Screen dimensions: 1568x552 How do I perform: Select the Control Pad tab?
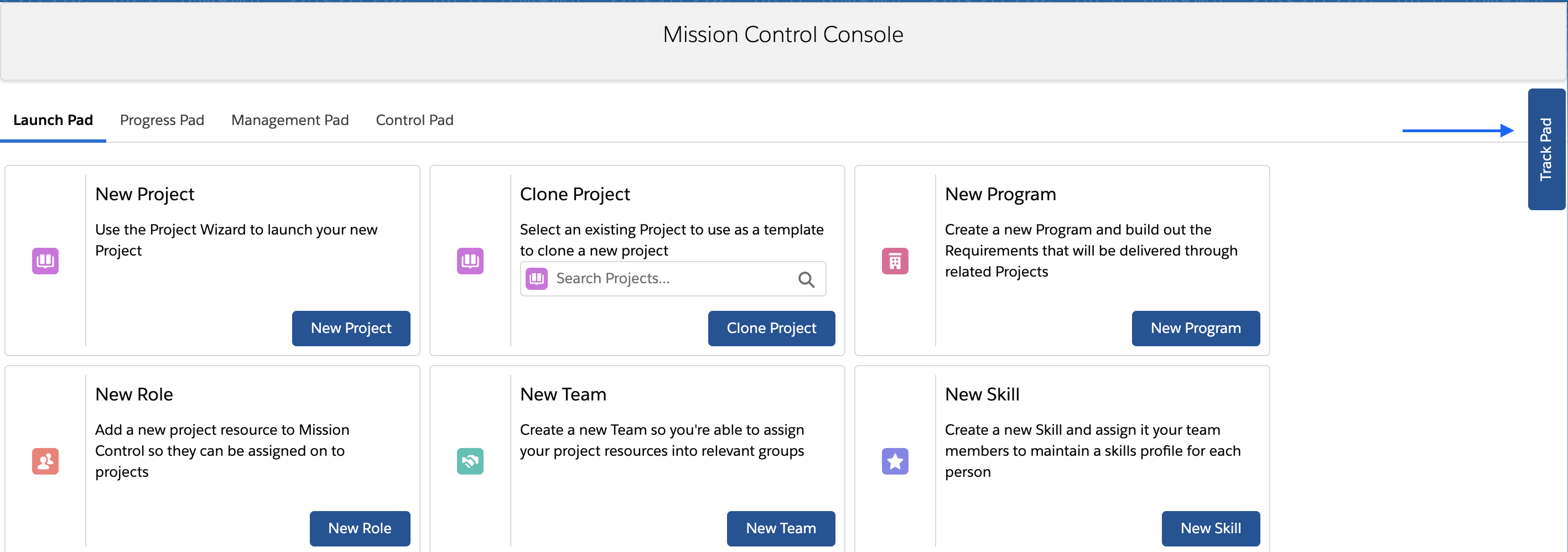tap(414, 120)
